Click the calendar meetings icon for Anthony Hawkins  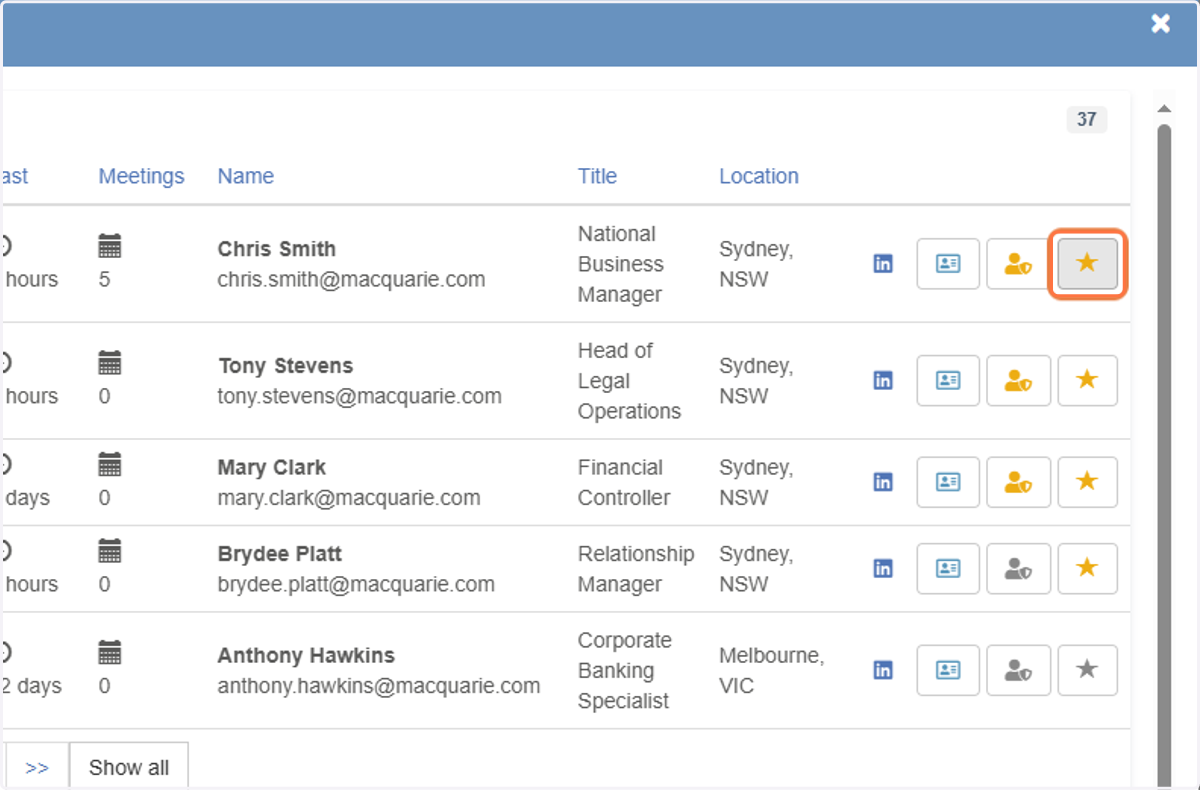[110, 652]
